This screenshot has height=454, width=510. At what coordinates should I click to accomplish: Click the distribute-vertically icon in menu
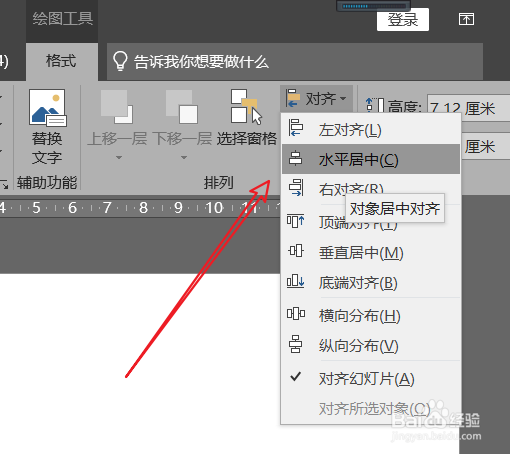point(295,344)
